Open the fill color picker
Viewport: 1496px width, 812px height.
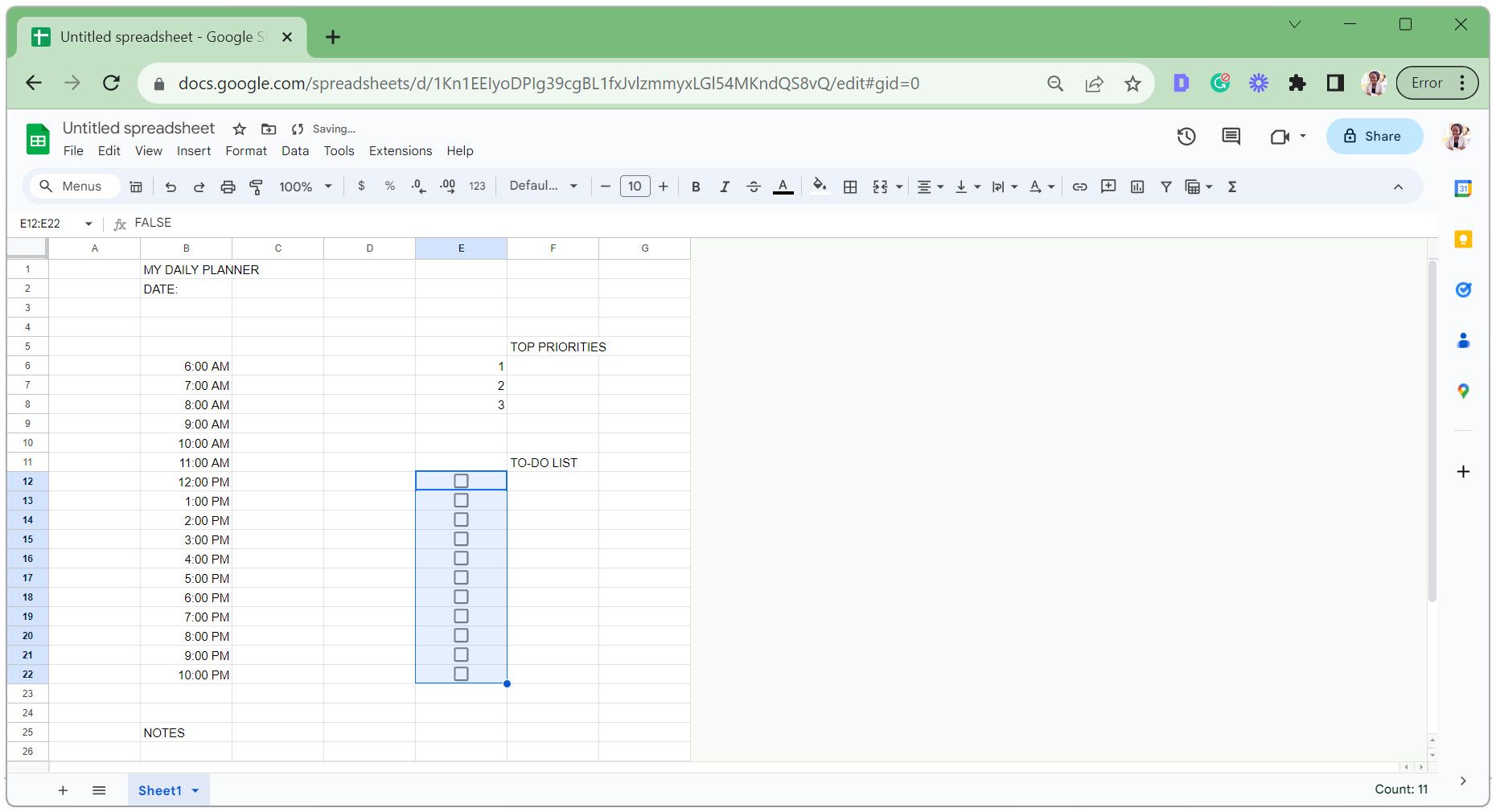click(x=819, y=186)
